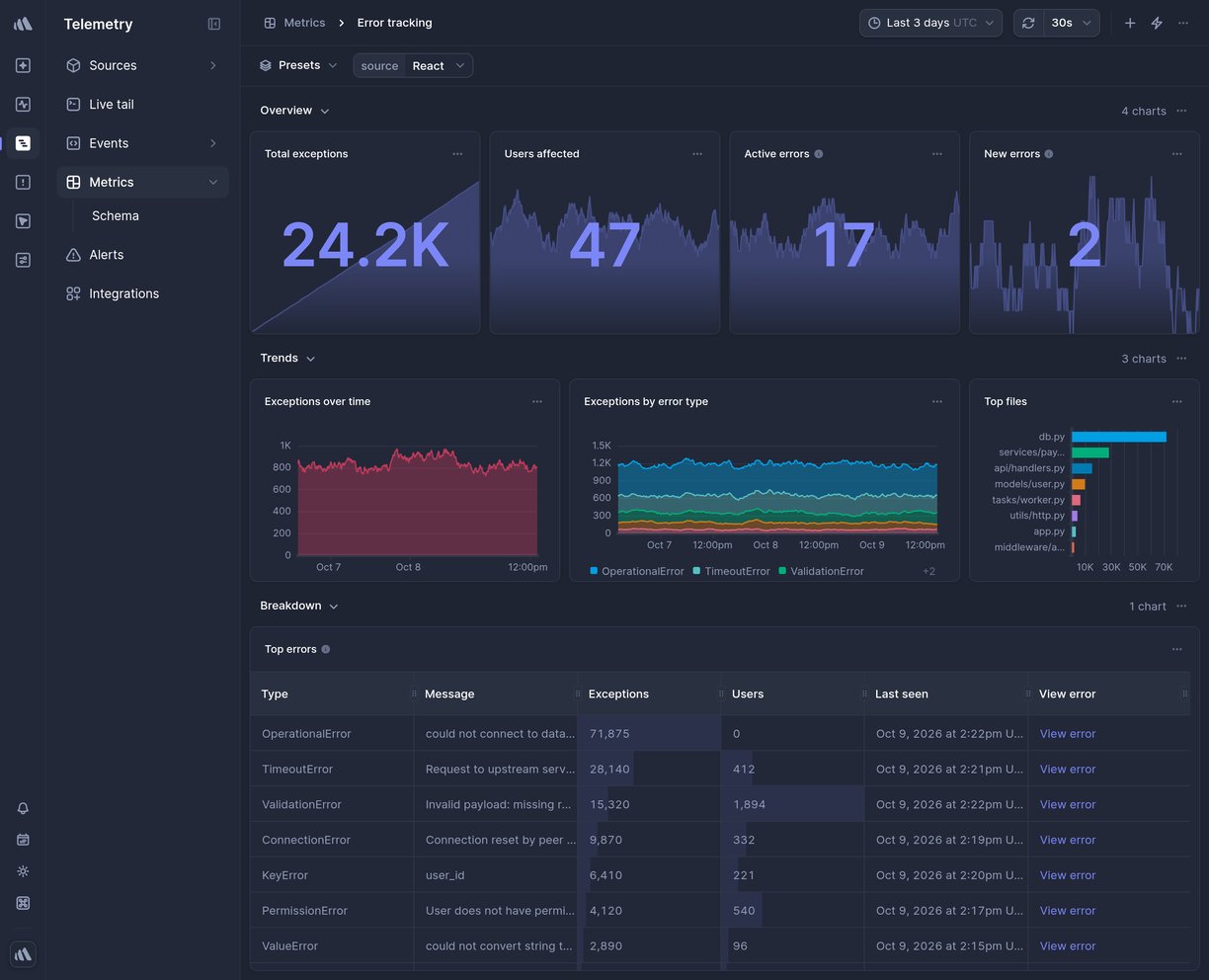Open Integrations in sidebar
1209x980 pixels.
142,293
